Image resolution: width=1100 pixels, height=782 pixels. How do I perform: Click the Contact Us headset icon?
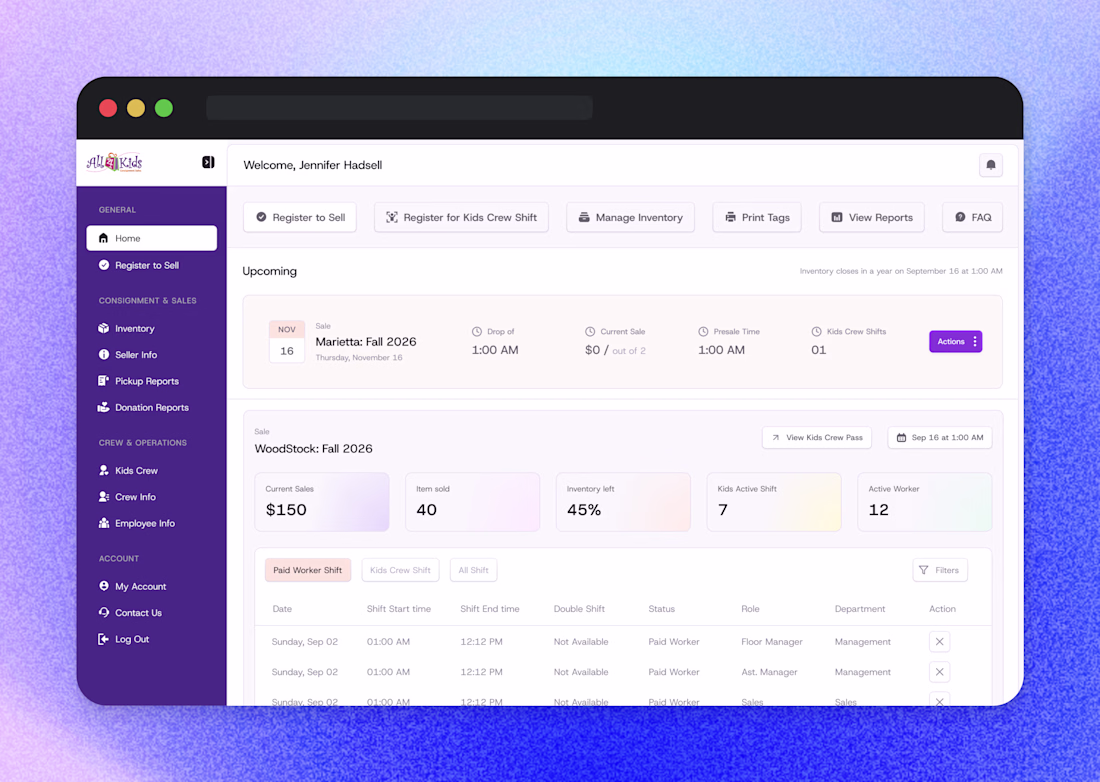pyautogui.click(x=104, y=612)
